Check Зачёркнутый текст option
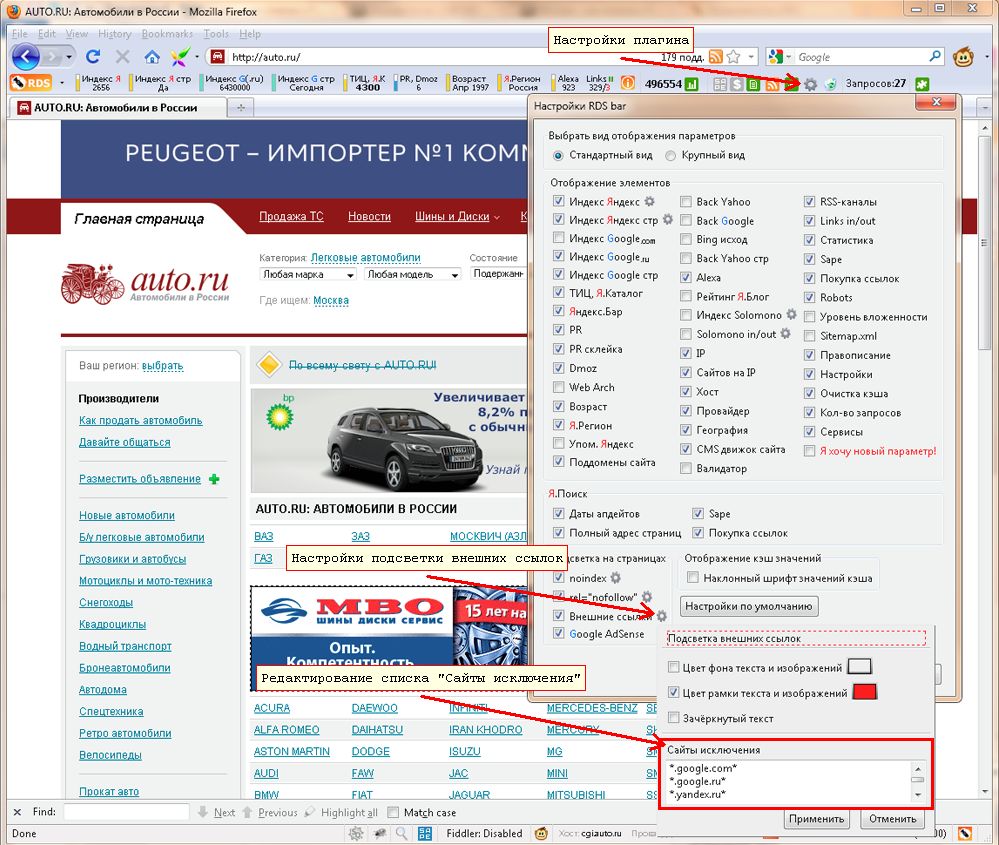This screenshot has height=845, width=999. 673,718
